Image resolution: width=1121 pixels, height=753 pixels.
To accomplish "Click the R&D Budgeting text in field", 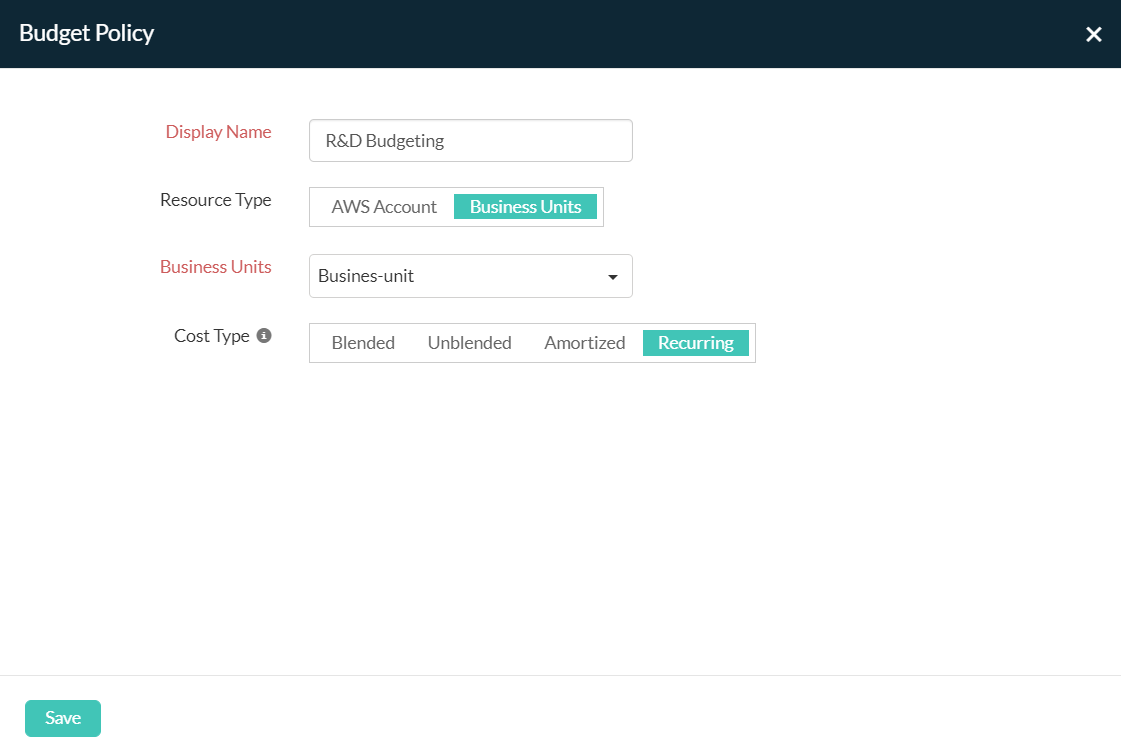I will click(x=385, y=141).
